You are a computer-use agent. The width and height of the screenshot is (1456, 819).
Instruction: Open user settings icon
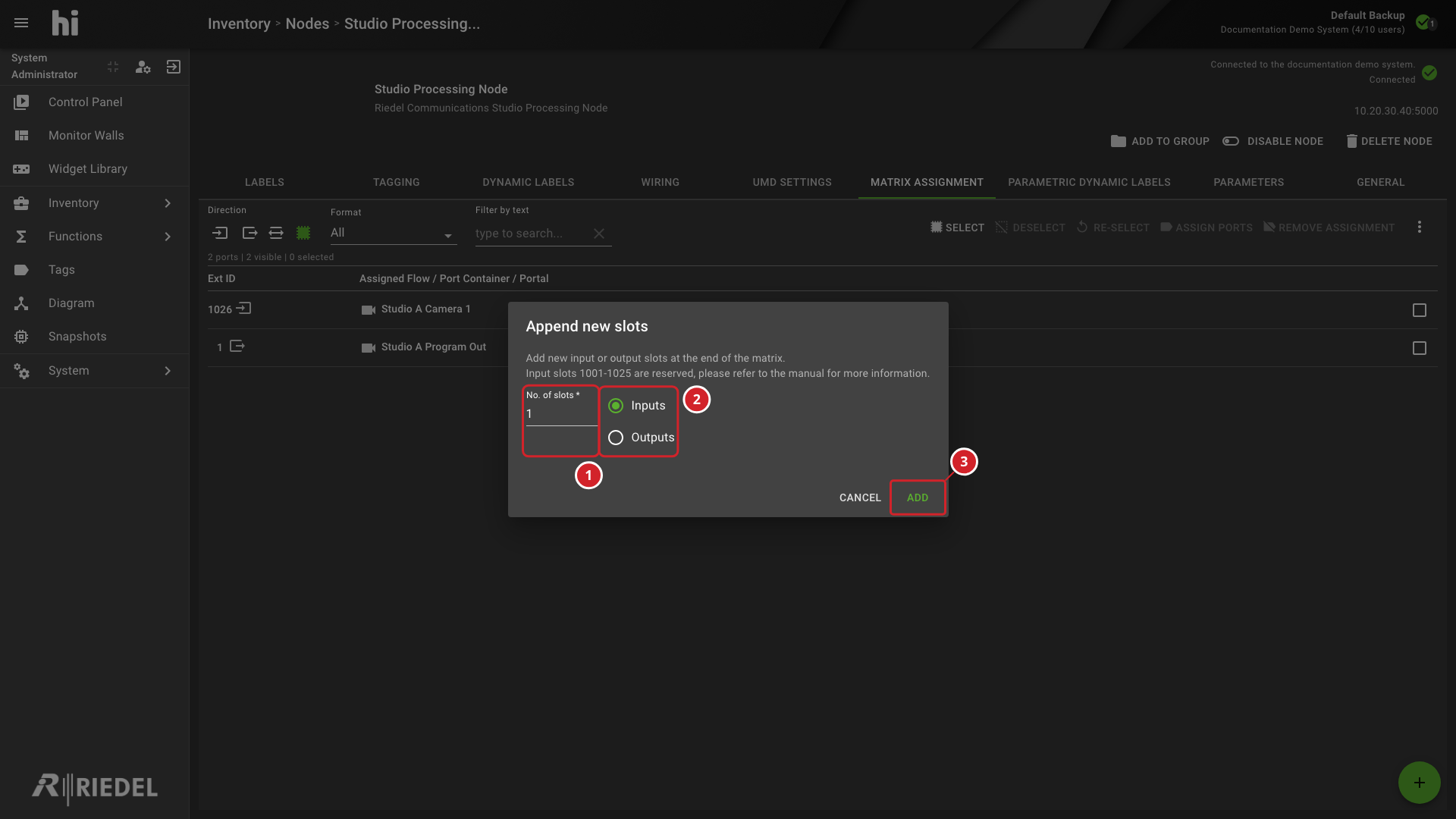tap(143, 67)
